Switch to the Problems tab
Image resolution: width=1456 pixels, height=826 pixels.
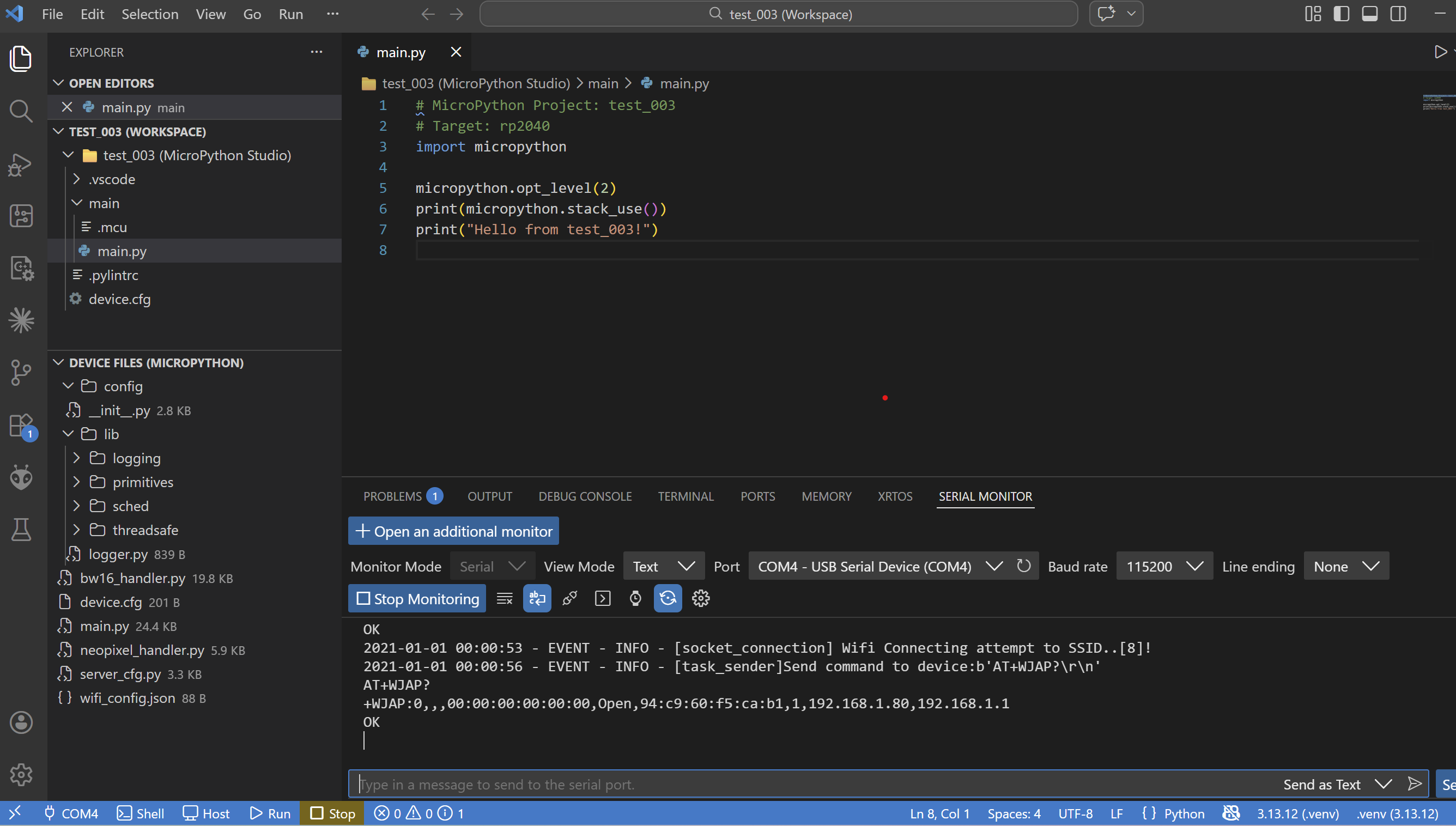tap(402, 496)
